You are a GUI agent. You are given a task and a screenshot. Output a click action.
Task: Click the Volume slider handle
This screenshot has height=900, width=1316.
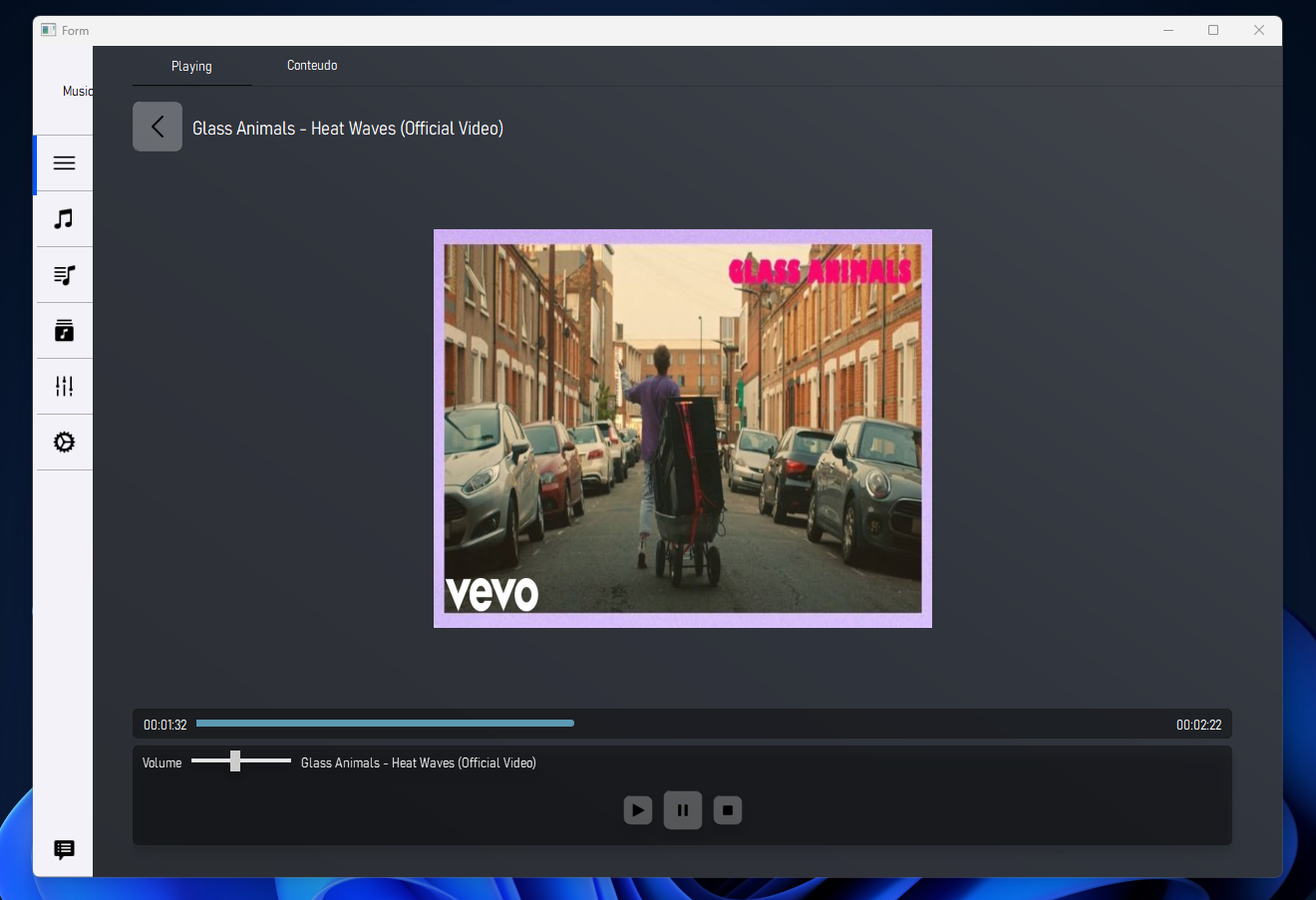(x=235, y=760)
